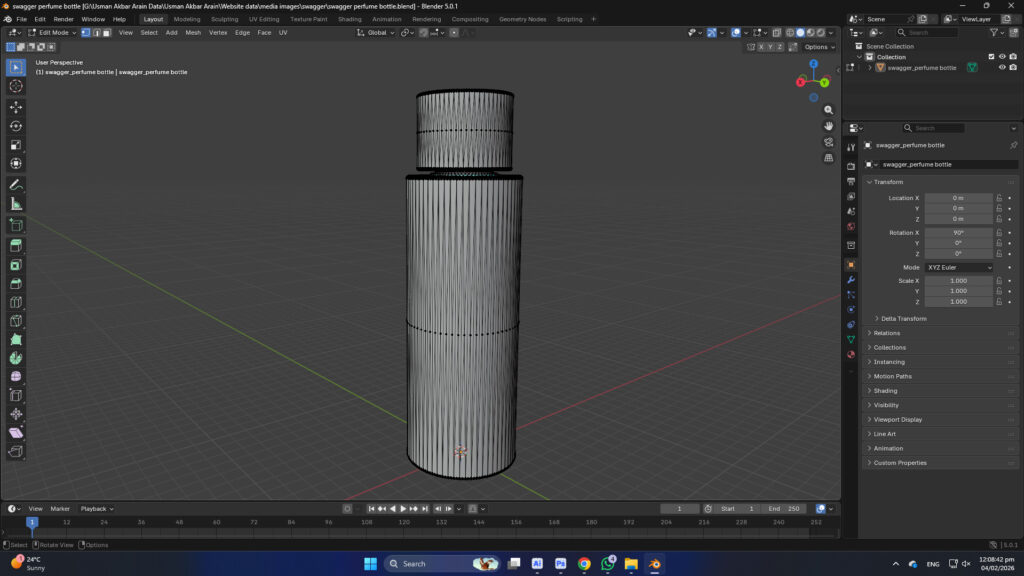The width and height of the screenshot is (1024, 576).
Task: Select the Cursor tool
Action: coord(16,86)
